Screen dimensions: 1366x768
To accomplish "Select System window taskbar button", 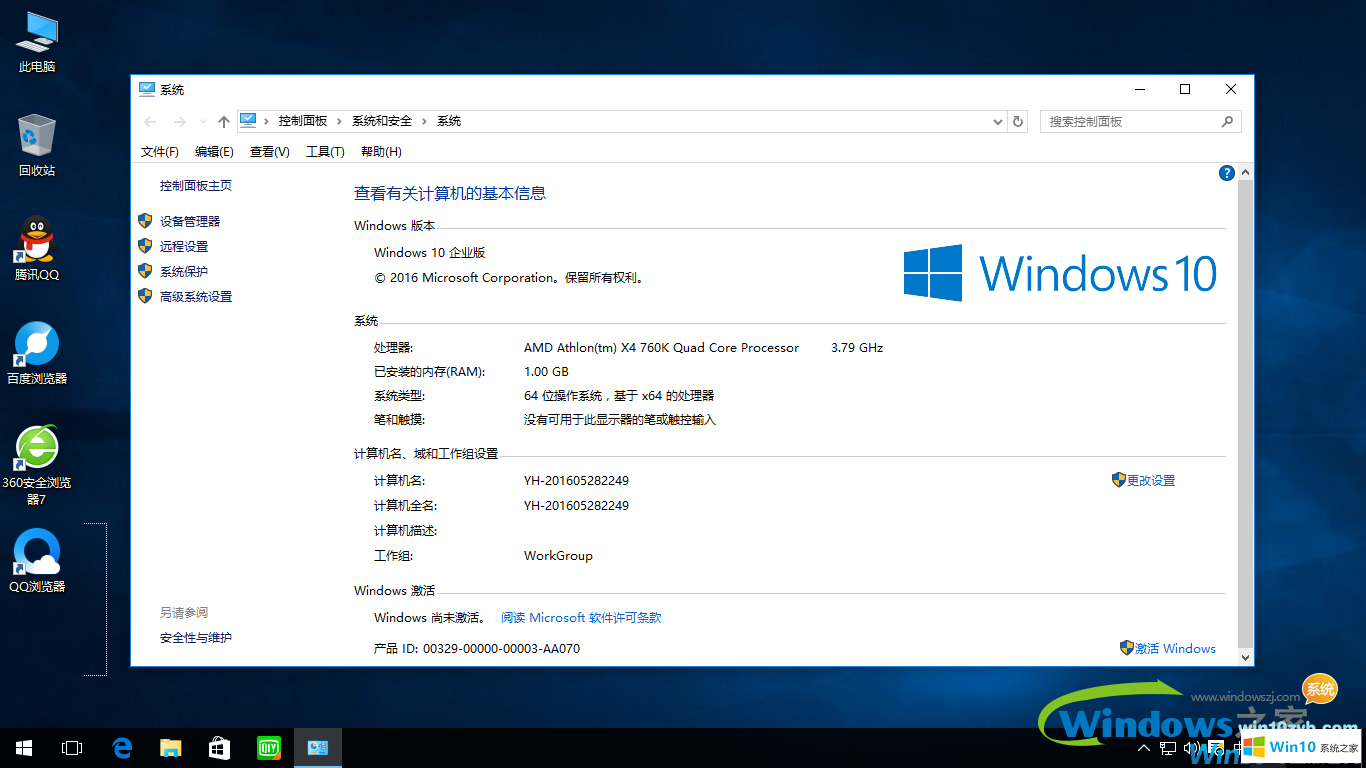I will [318, 747].
